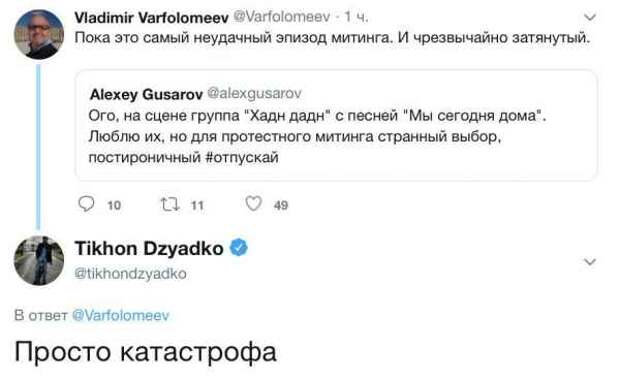Click the @alexgusarov handle in the quoted tweet
The height and width of the screenshot is (379, 620).
[254, 93]
